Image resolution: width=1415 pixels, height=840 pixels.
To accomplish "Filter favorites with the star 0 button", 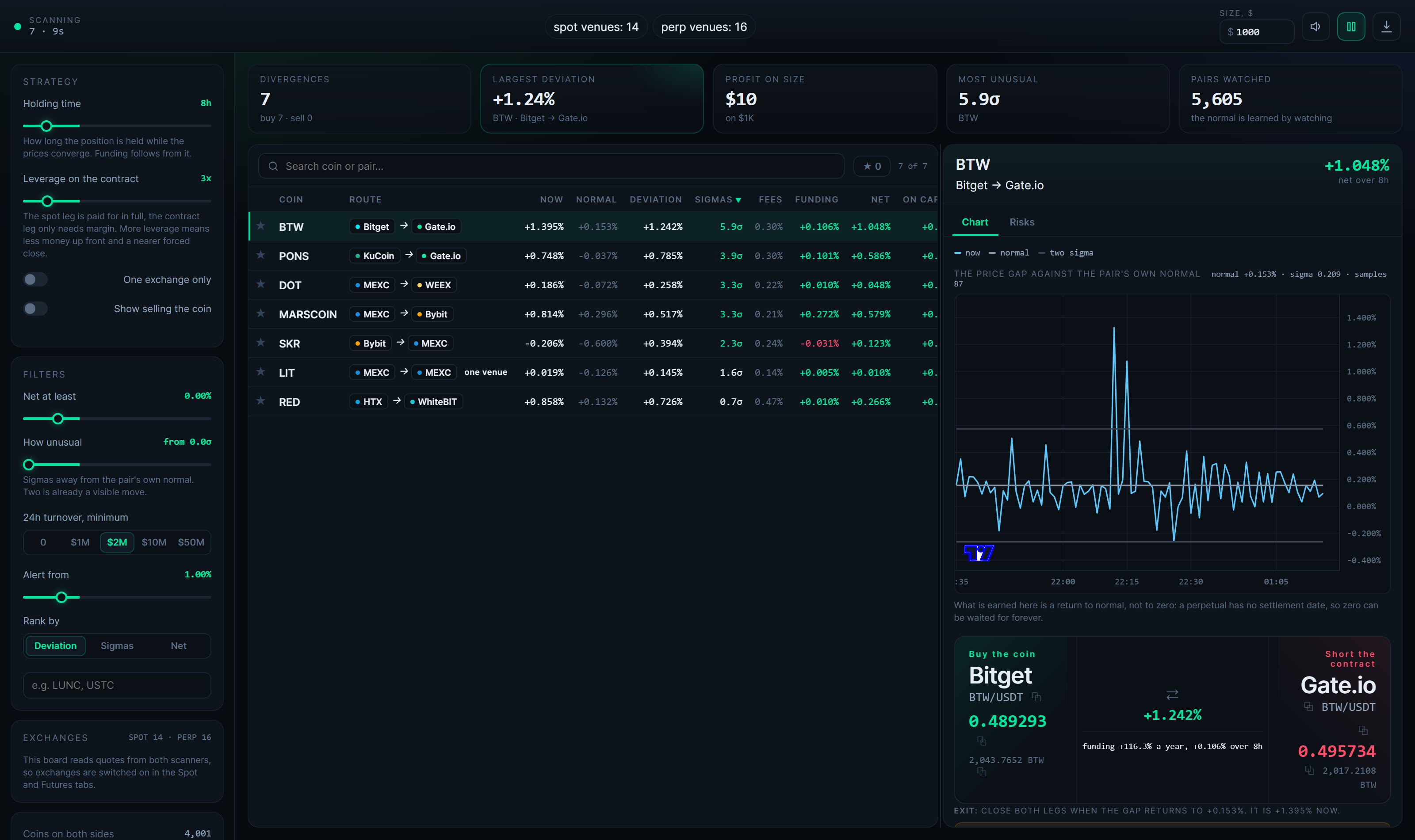I will (872, 166).
